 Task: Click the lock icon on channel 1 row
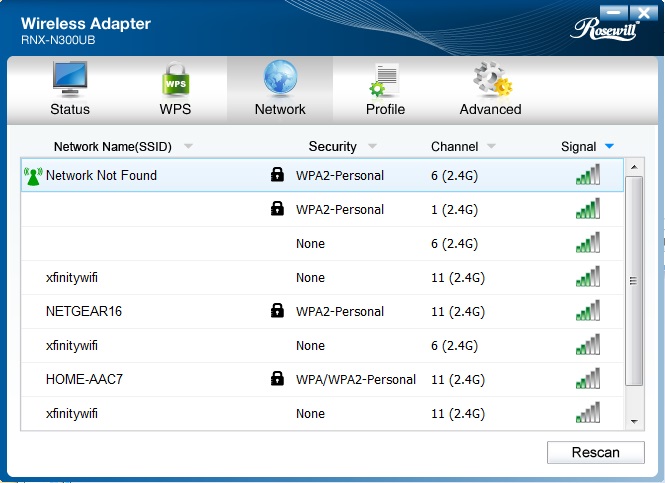click(x=277, y=208)
